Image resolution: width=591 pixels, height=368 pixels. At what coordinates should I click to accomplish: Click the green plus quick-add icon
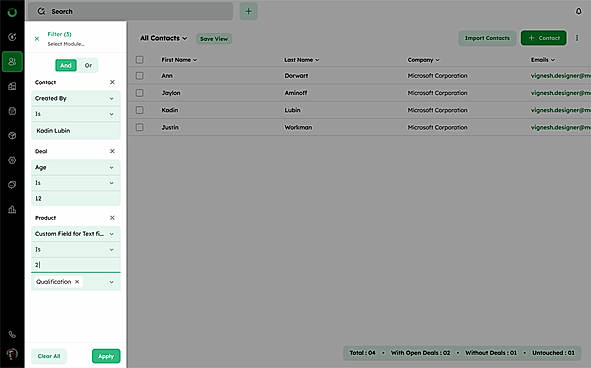click(x=248, y=11)
